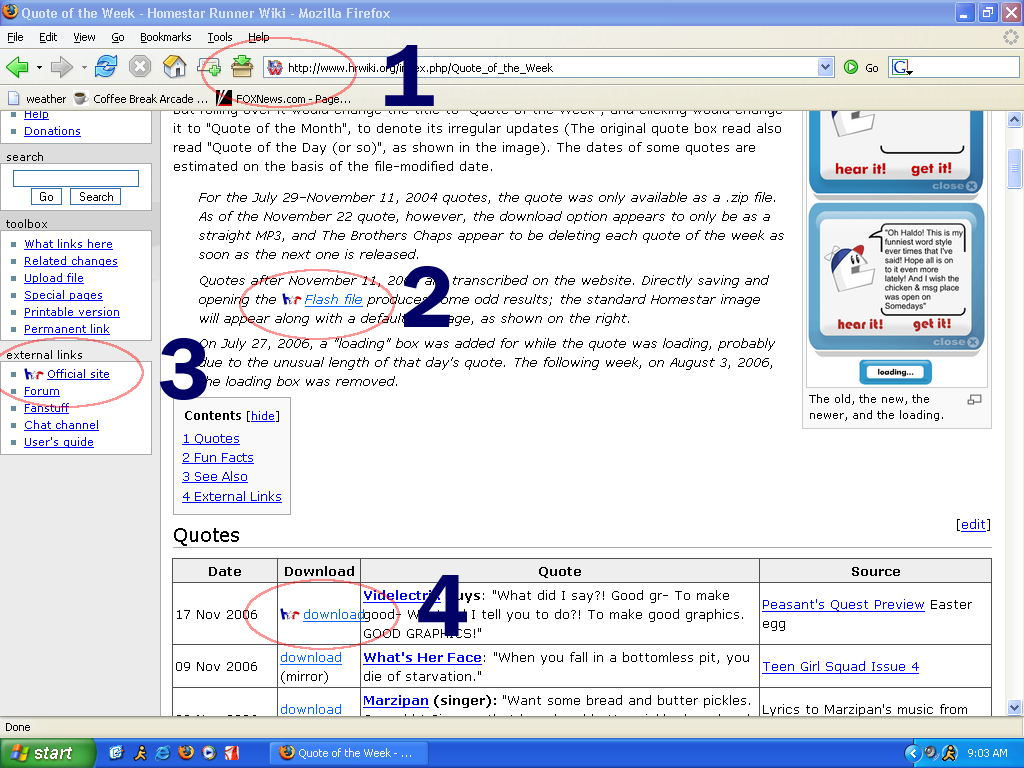Open the Go menu

click(x=118, y=37)
